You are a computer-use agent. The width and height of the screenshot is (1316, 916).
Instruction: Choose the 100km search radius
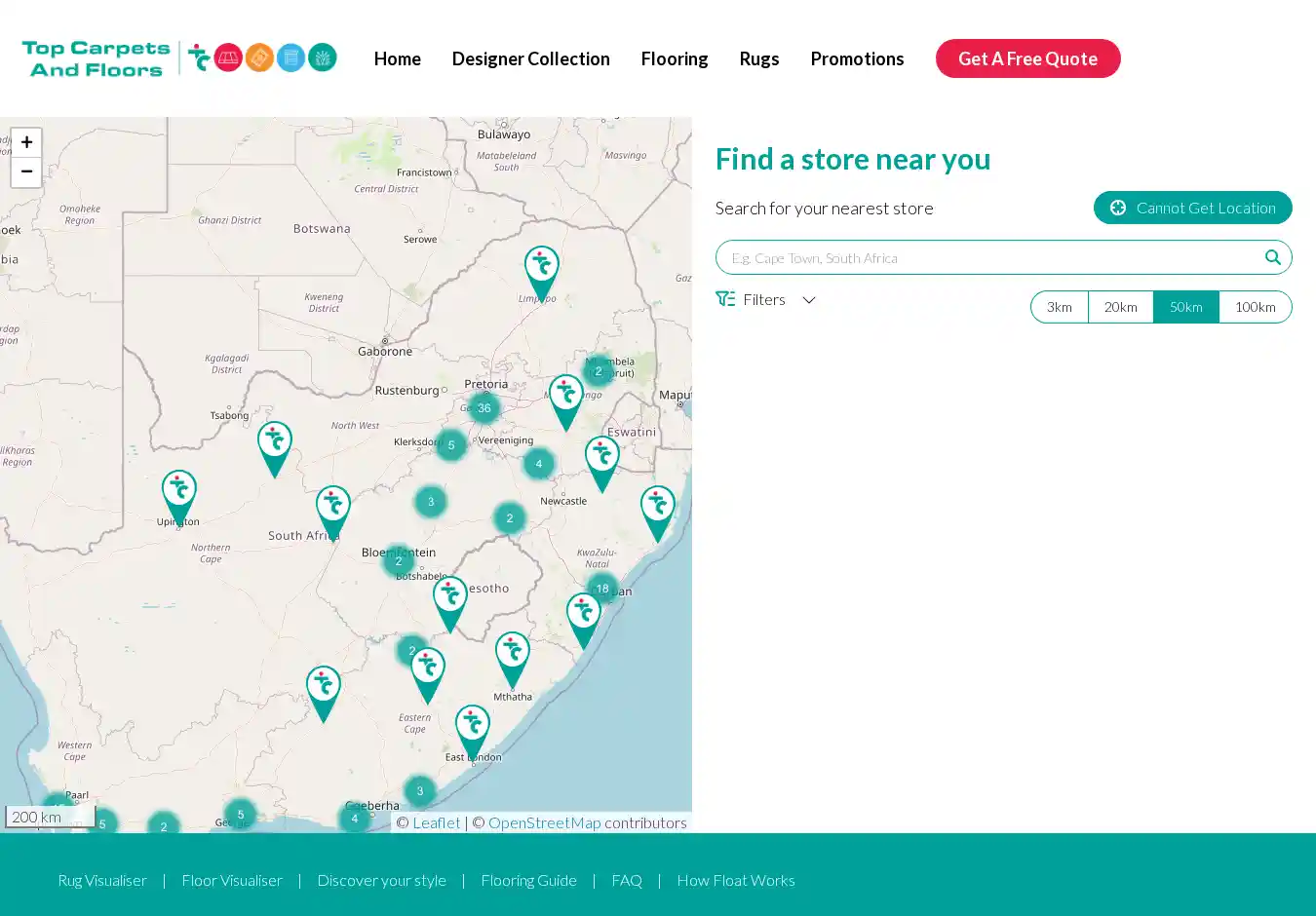(1255, 307)
